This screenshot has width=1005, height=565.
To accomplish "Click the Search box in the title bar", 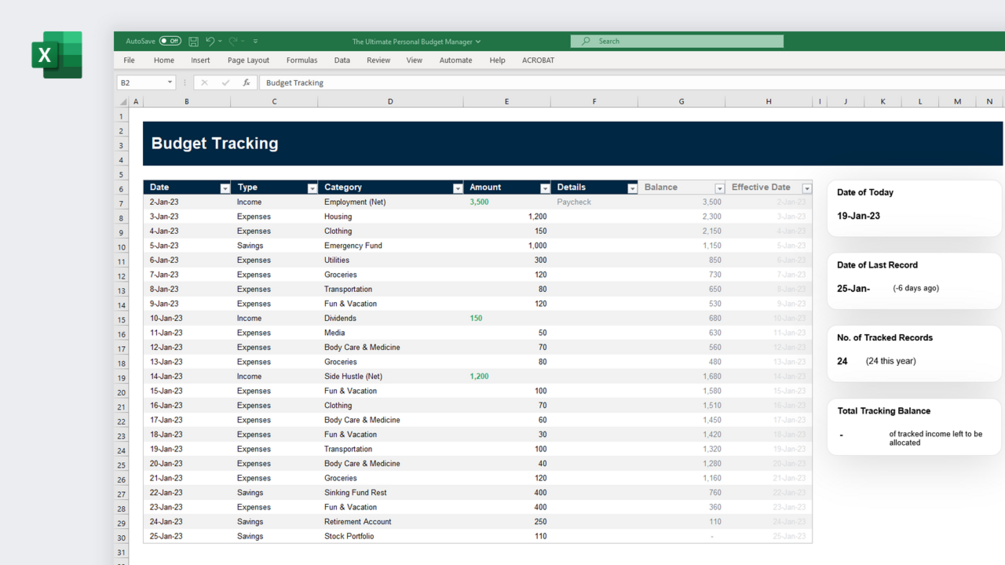I will (x=677, y=41).
